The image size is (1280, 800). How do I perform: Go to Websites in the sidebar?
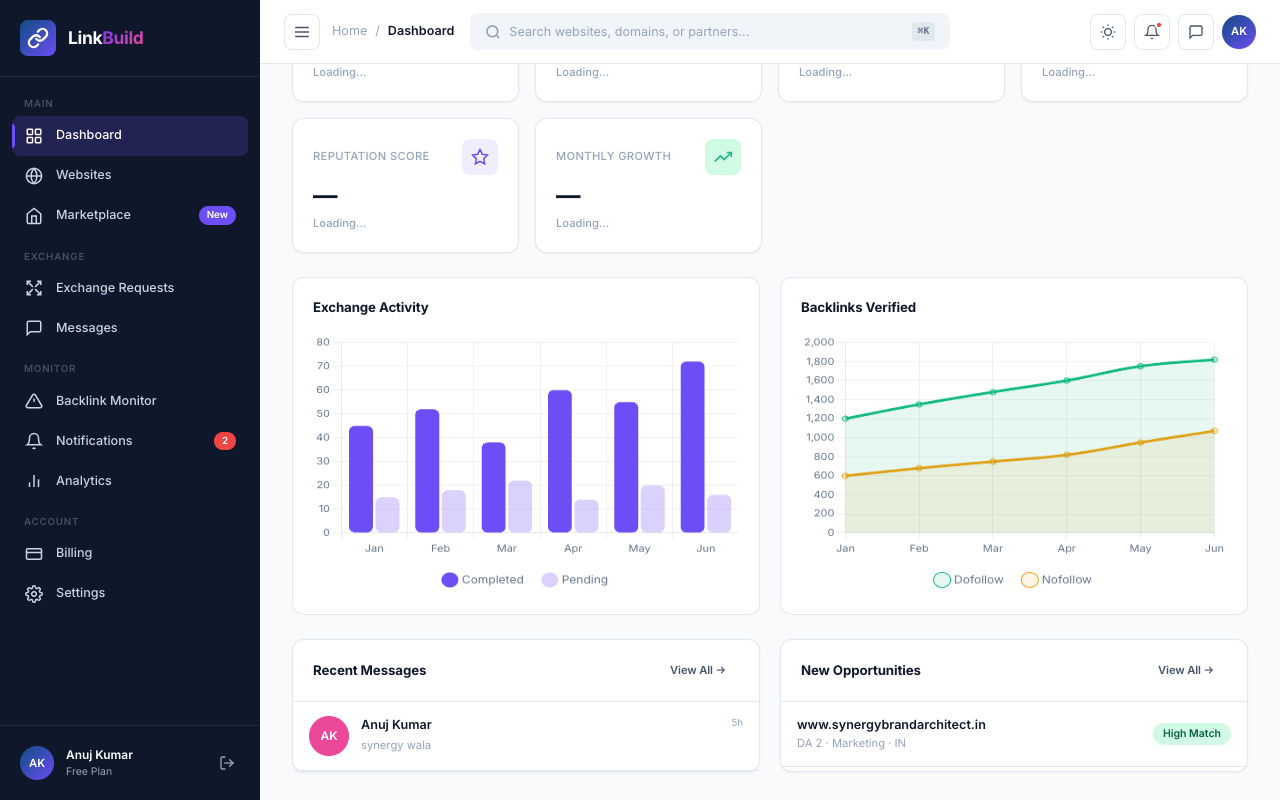click(x=130, y=176)
